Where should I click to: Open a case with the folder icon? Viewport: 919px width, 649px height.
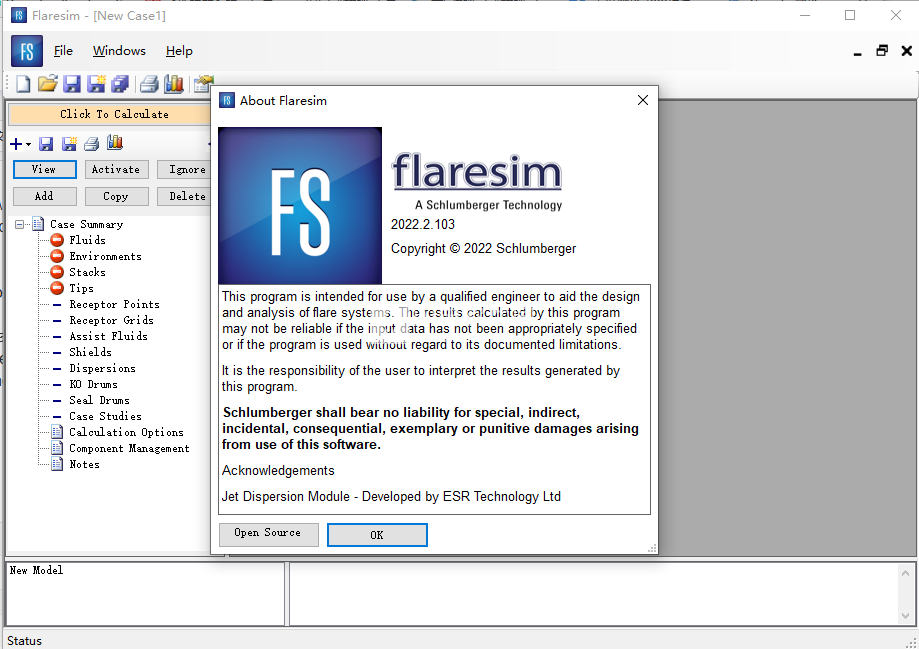pyautogui.click(x=47, y=84)
